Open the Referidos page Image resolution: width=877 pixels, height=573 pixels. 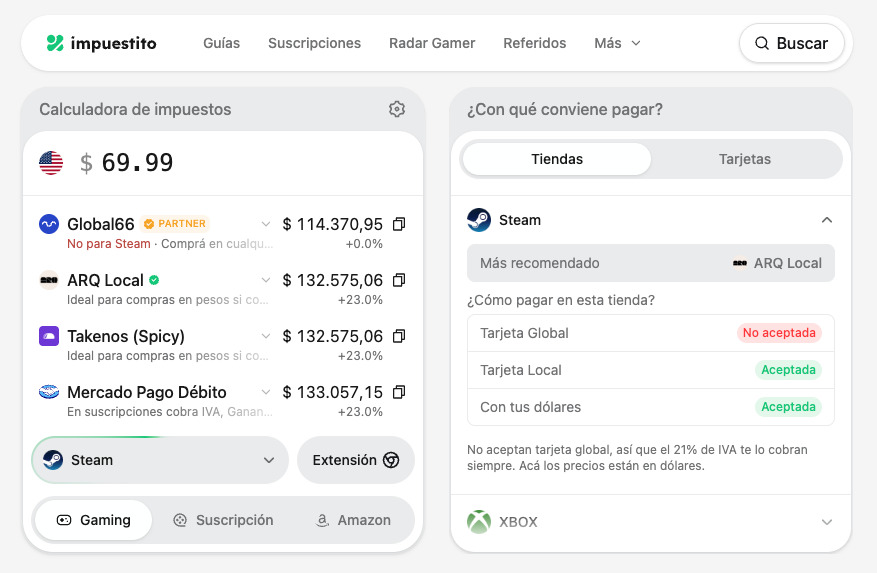535,43
